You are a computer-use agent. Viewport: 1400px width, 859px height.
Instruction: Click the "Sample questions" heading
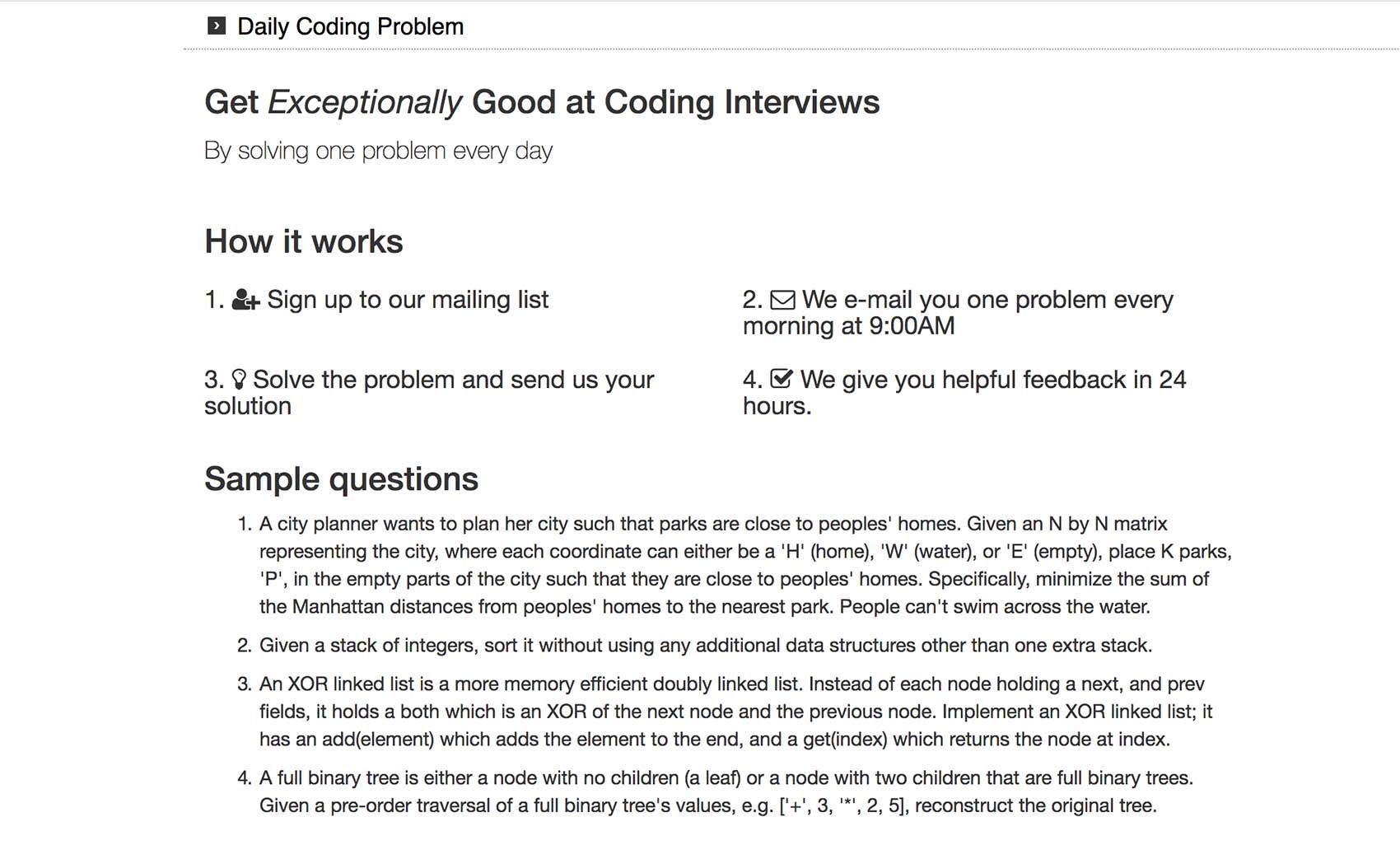coord(341,479)
